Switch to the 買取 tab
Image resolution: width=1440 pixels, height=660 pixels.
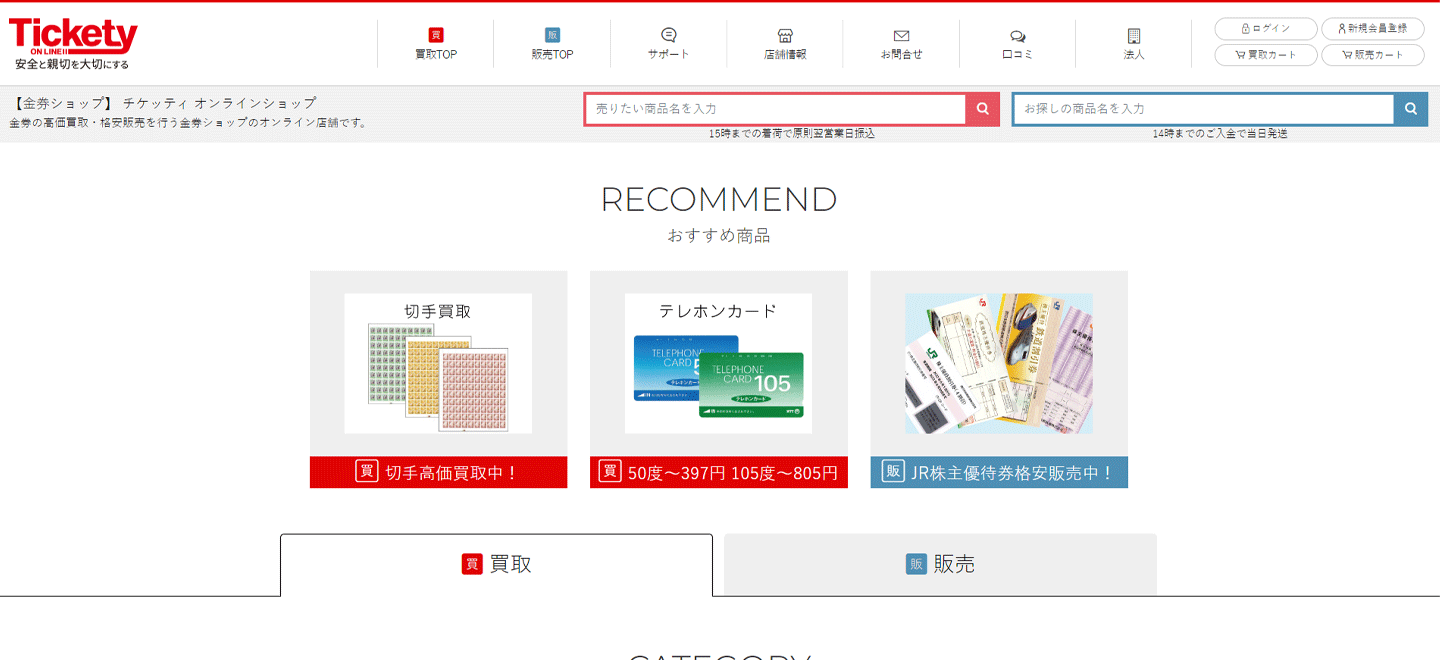click(496, 564)
